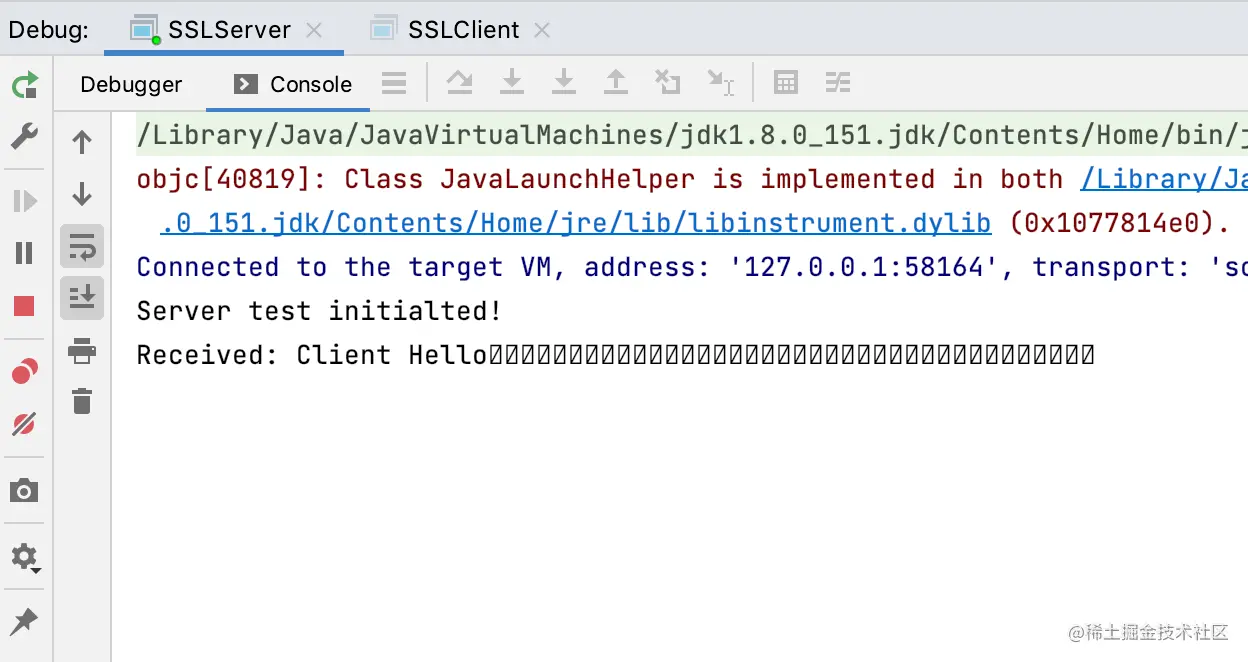Print the console output via printer icon
The width and height of the screenshot is (1248, 662).
tap(82, 350)
